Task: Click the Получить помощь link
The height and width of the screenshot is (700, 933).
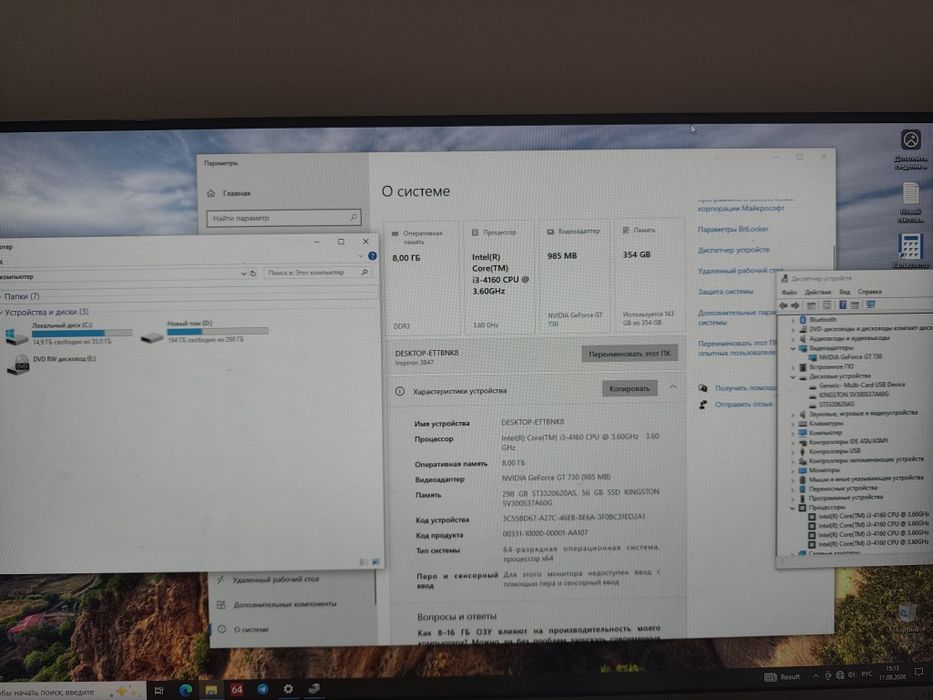Action: pos(746,388)
